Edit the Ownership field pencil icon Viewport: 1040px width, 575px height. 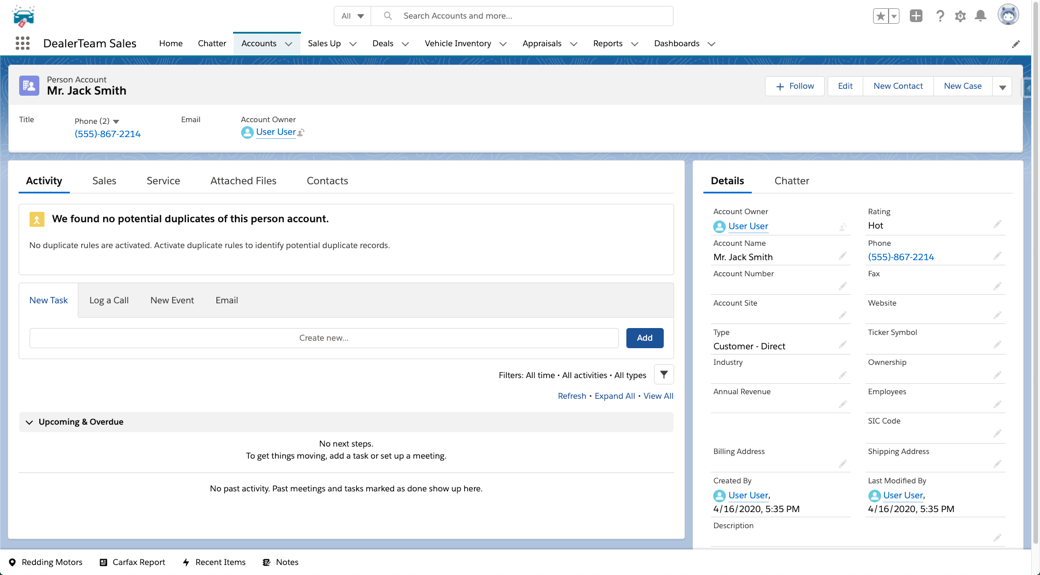pos(997,375)
